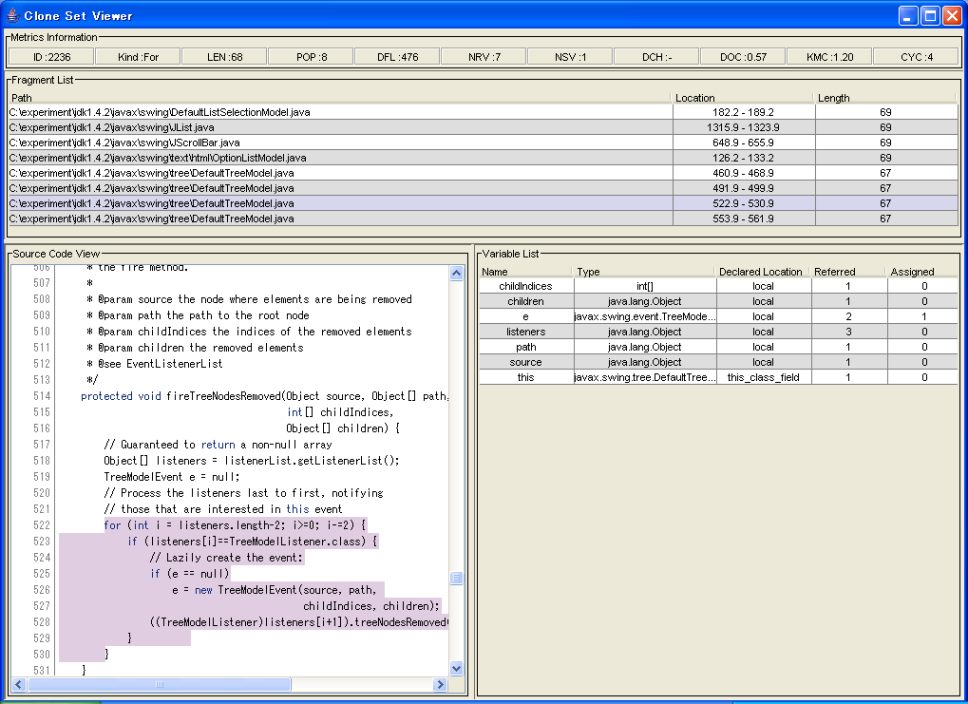Sort variables by Referred column header
Screen dimensions: 968x704
(x=847, y=271)
